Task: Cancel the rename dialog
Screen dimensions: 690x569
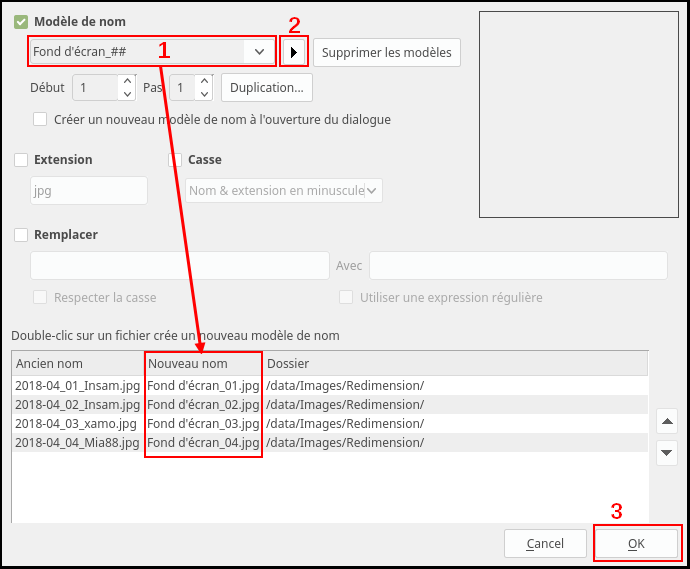Action: coord(545,544)
